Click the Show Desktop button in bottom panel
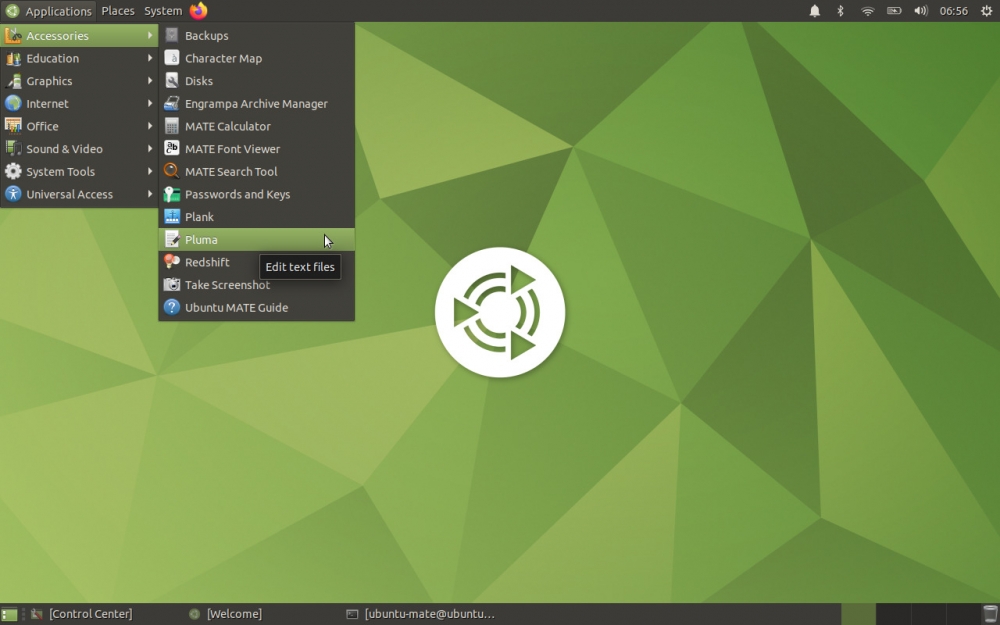The image size is (1000, 625). tap(9, 614)
